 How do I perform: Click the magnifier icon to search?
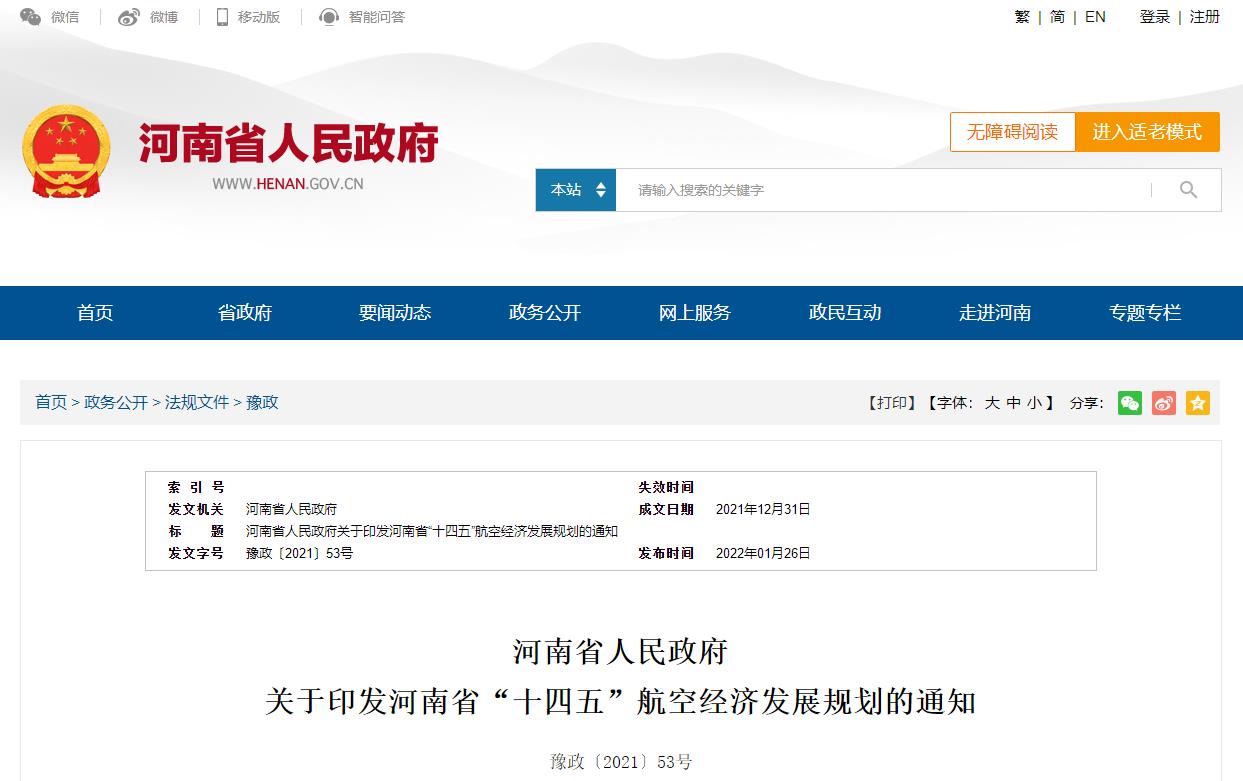pos(1188,189)
